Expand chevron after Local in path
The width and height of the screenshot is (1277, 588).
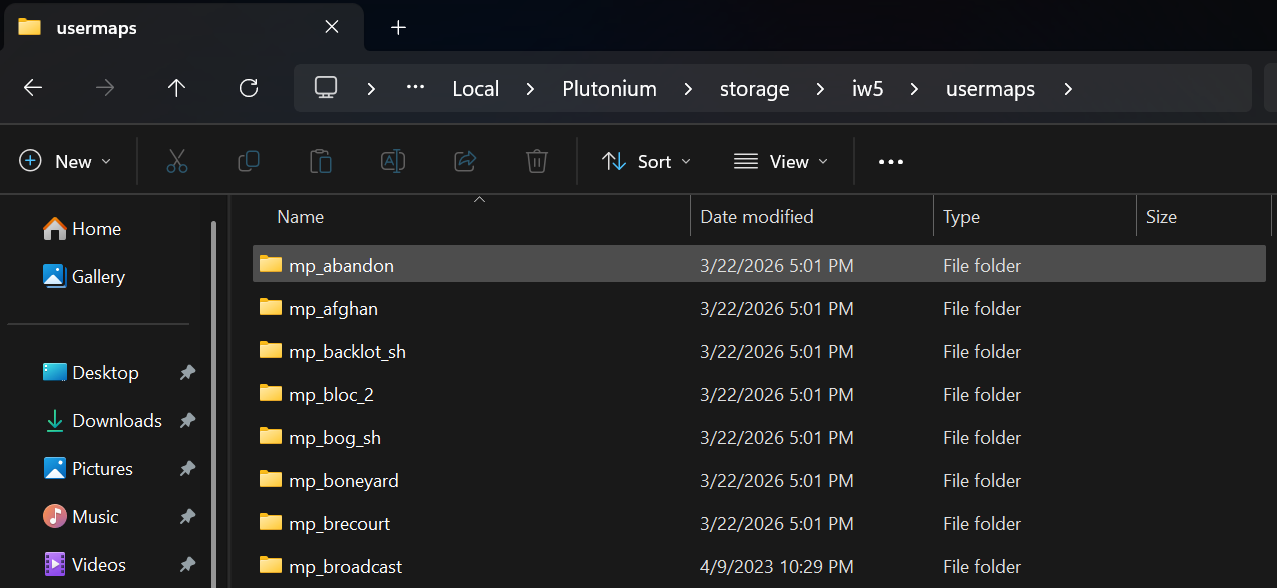point(531,89)
